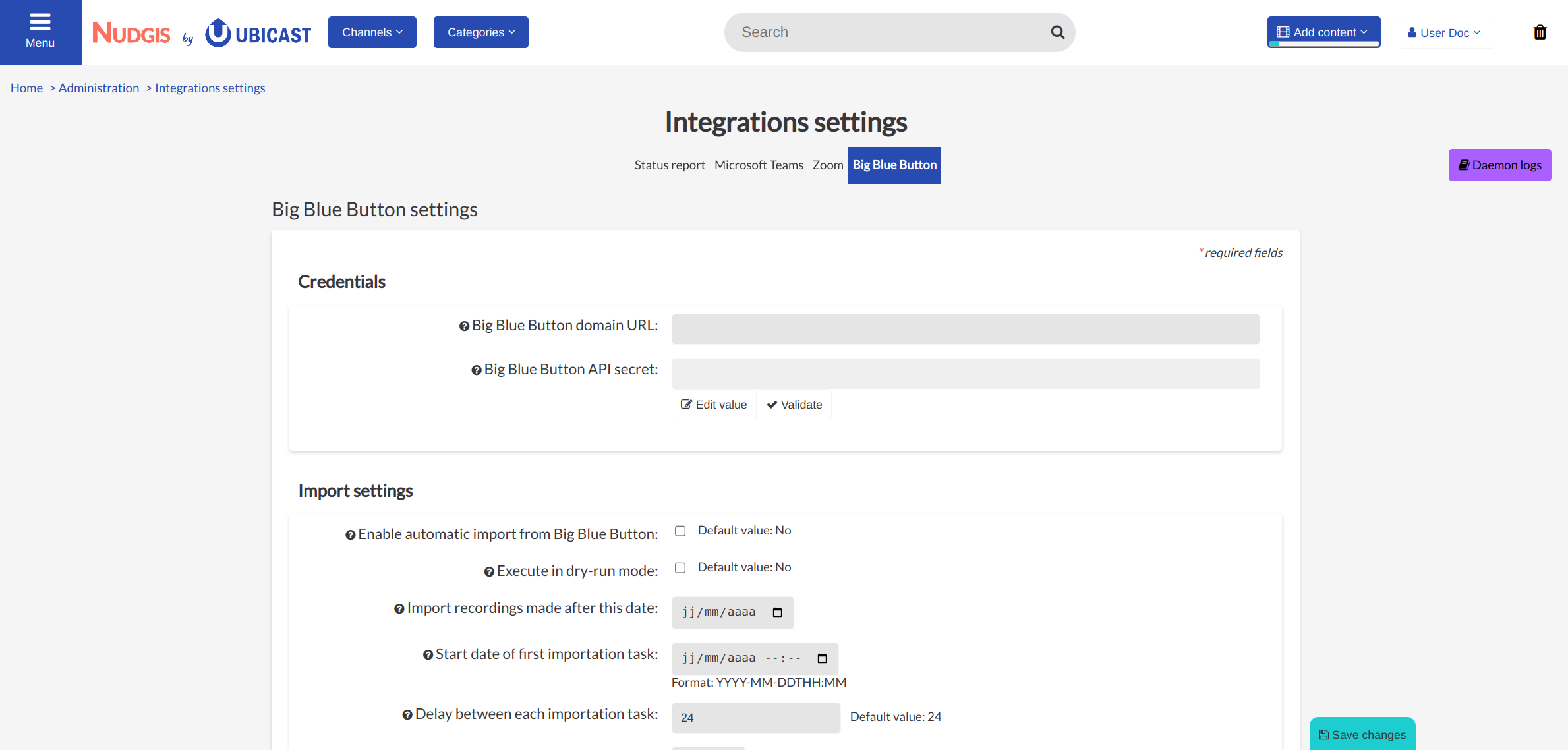The width and height of the screenshot is (1568, 750).
Task: Open calendar picker for start date
Action: pos(822,658)
